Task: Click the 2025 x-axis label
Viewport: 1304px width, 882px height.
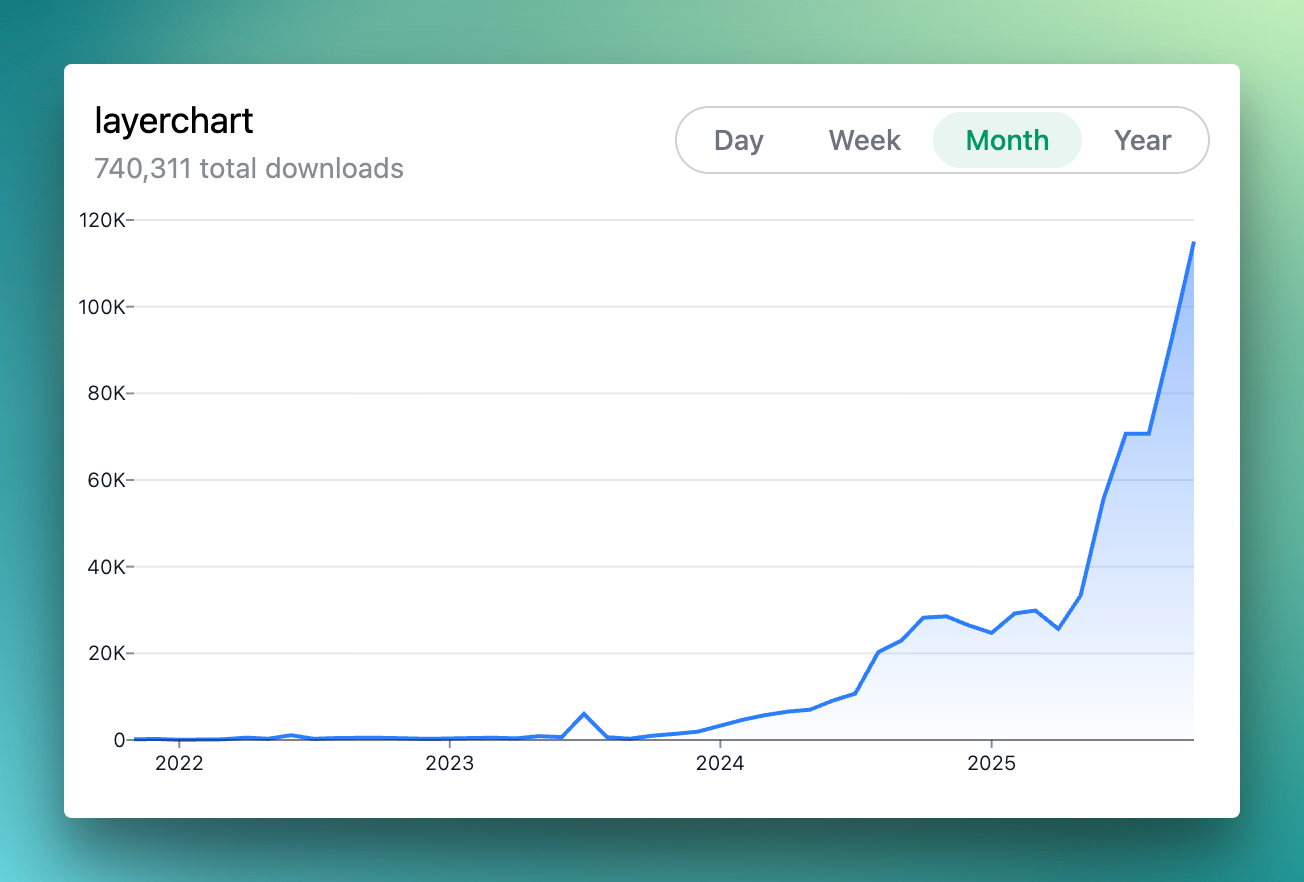Action: coord(991,765)
